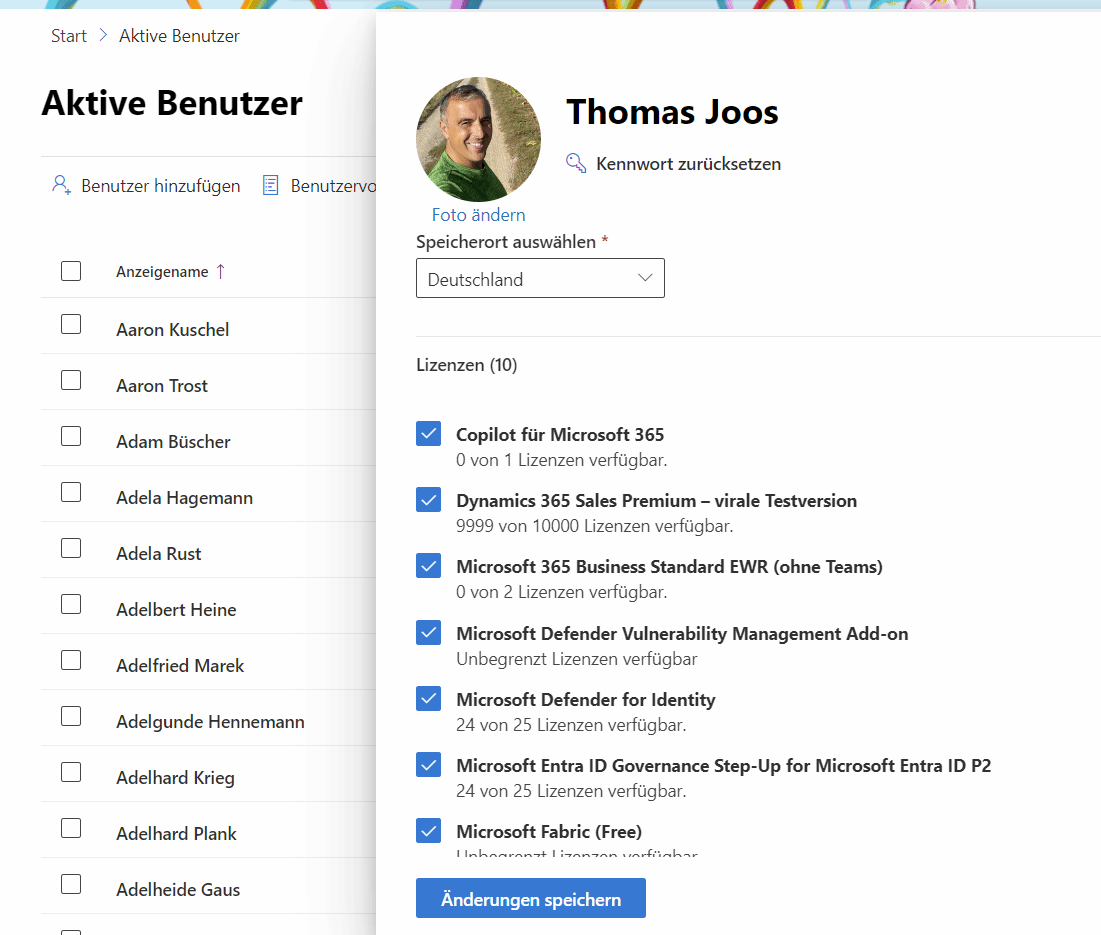The height and width of the screenshot is (935, 1101).
Task: Navigate to Start via breadcrumb
Action: click(68, 35)
